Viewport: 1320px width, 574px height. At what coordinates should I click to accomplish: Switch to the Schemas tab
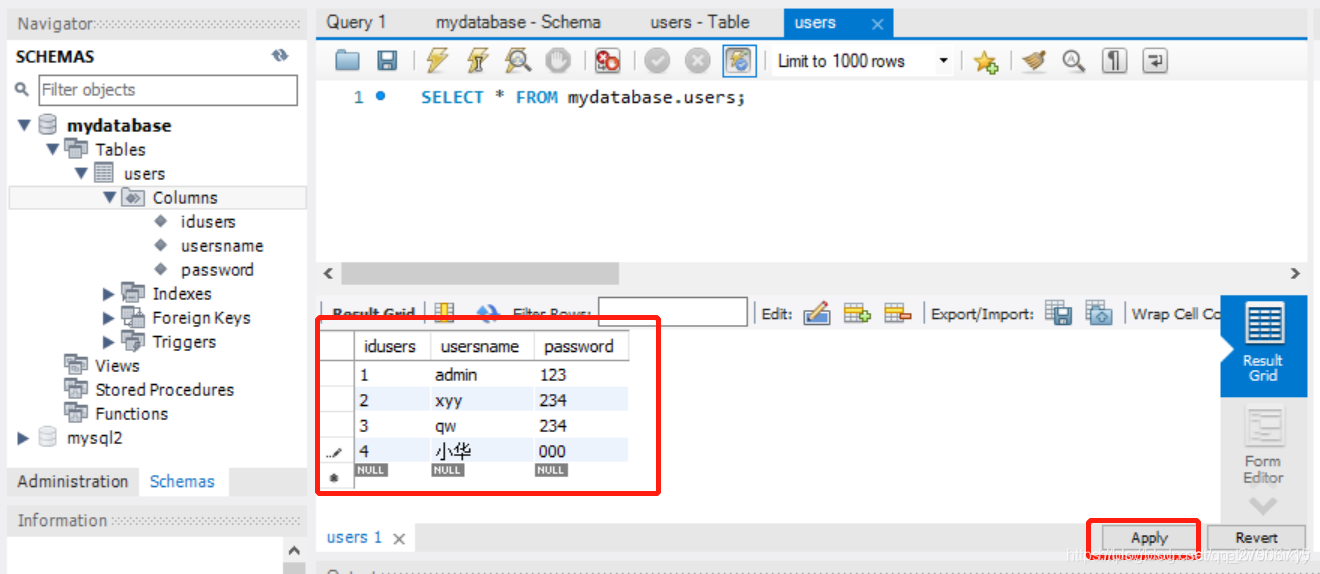coord(182,481)
